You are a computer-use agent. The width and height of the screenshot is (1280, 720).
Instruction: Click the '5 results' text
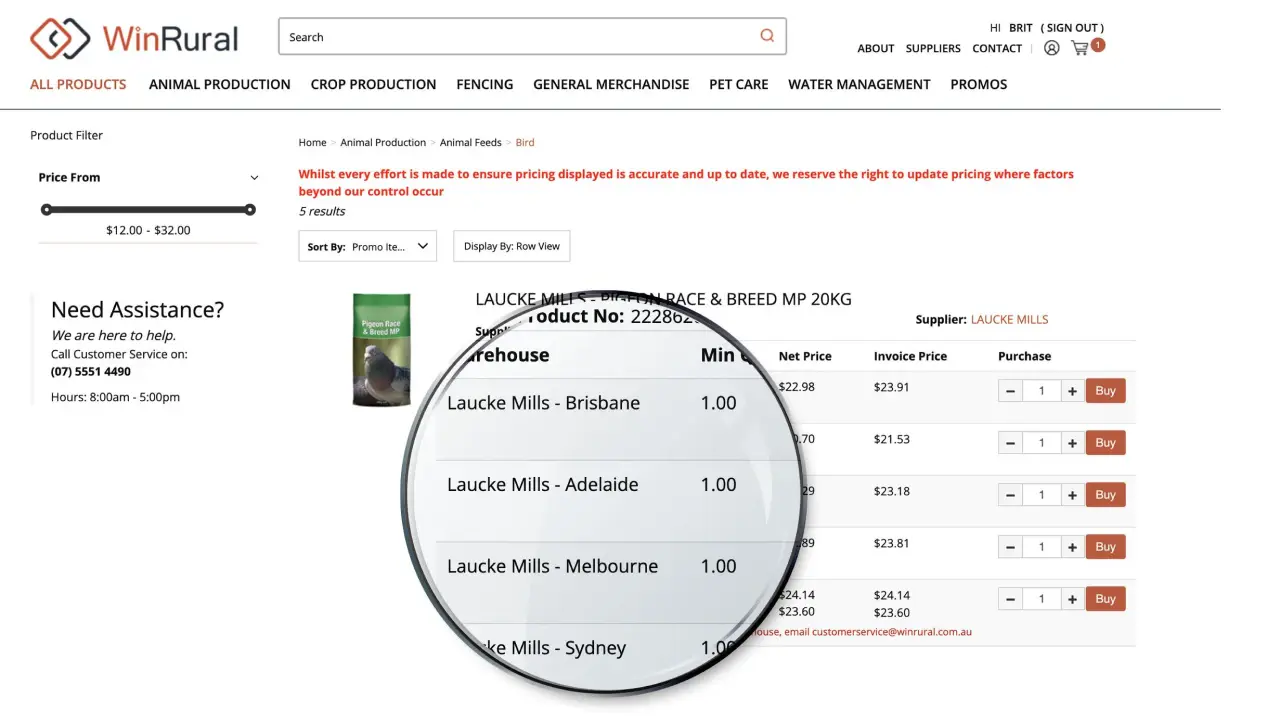tap(322, 211)
